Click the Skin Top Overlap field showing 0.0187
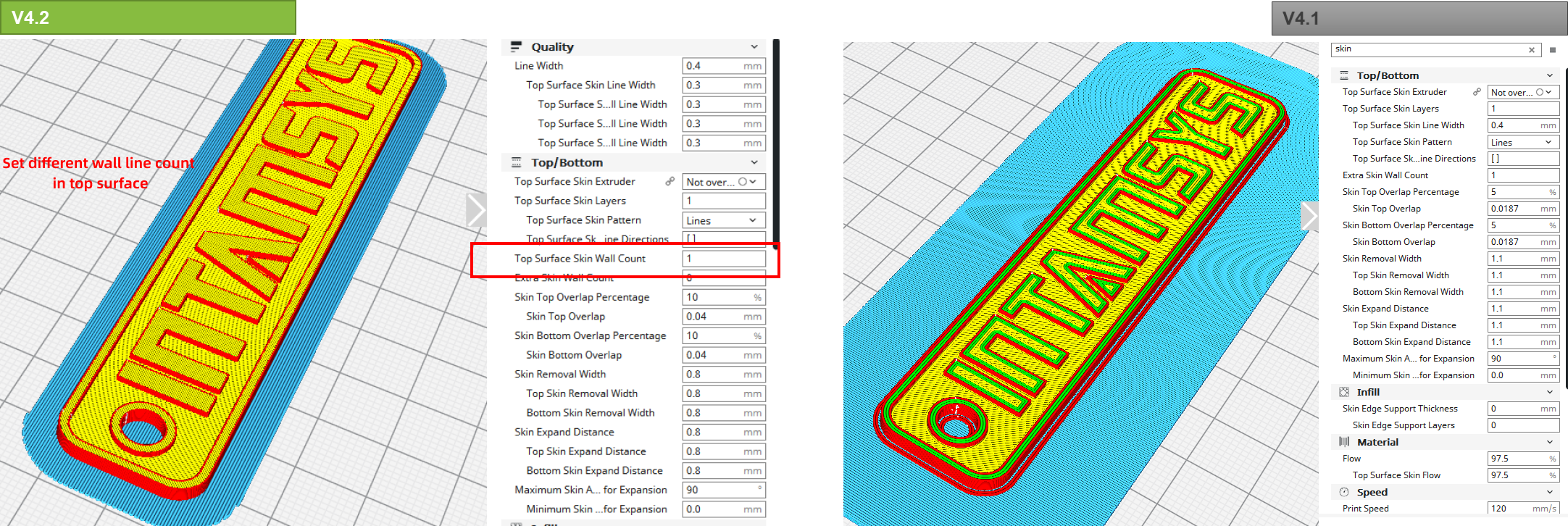Image resolution: width=1568 pixels, height=526 pixels. tap(1523, 209)
